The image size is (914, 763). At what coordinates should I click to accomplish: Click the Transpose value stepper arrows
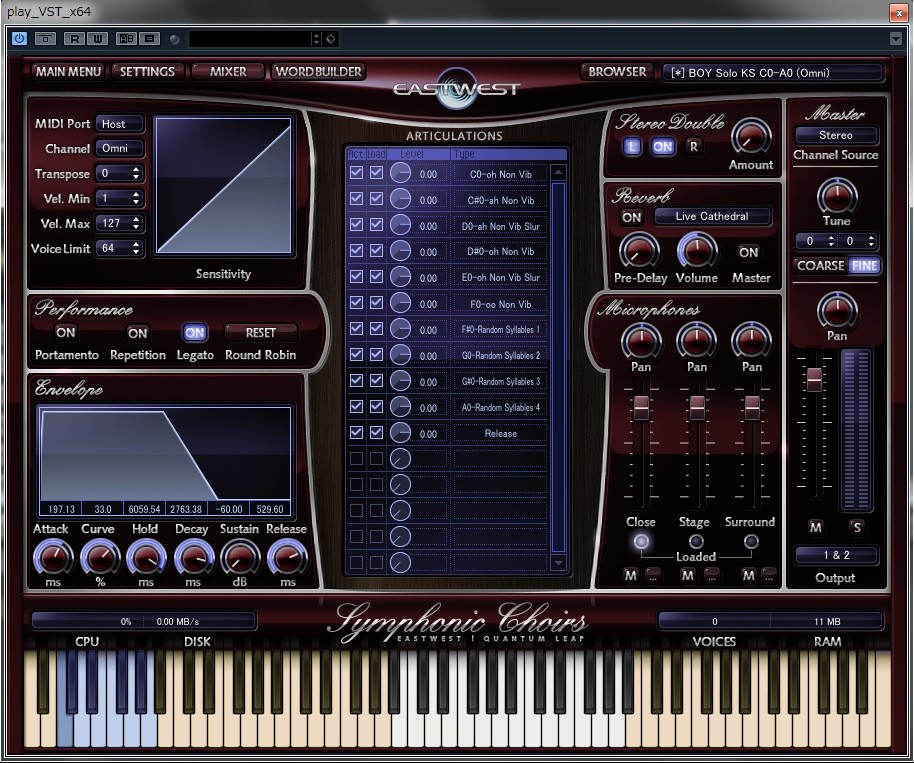(x=136, y=173)
